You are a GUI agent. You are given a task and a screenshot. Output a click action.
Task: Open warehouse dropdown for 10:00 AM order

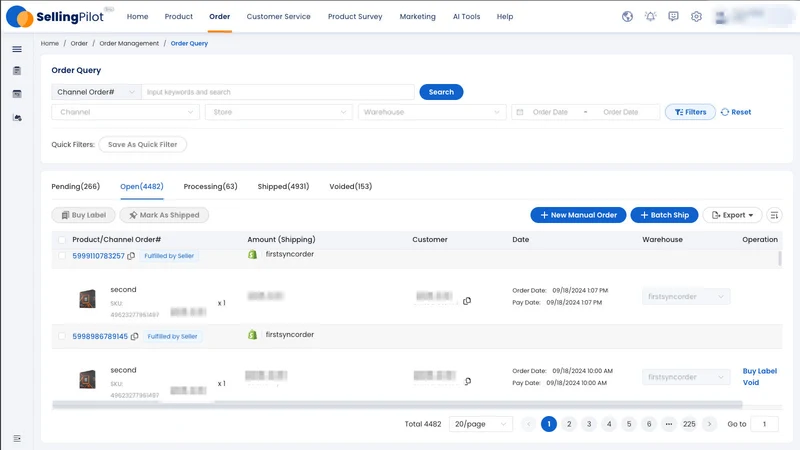point(686,377)
